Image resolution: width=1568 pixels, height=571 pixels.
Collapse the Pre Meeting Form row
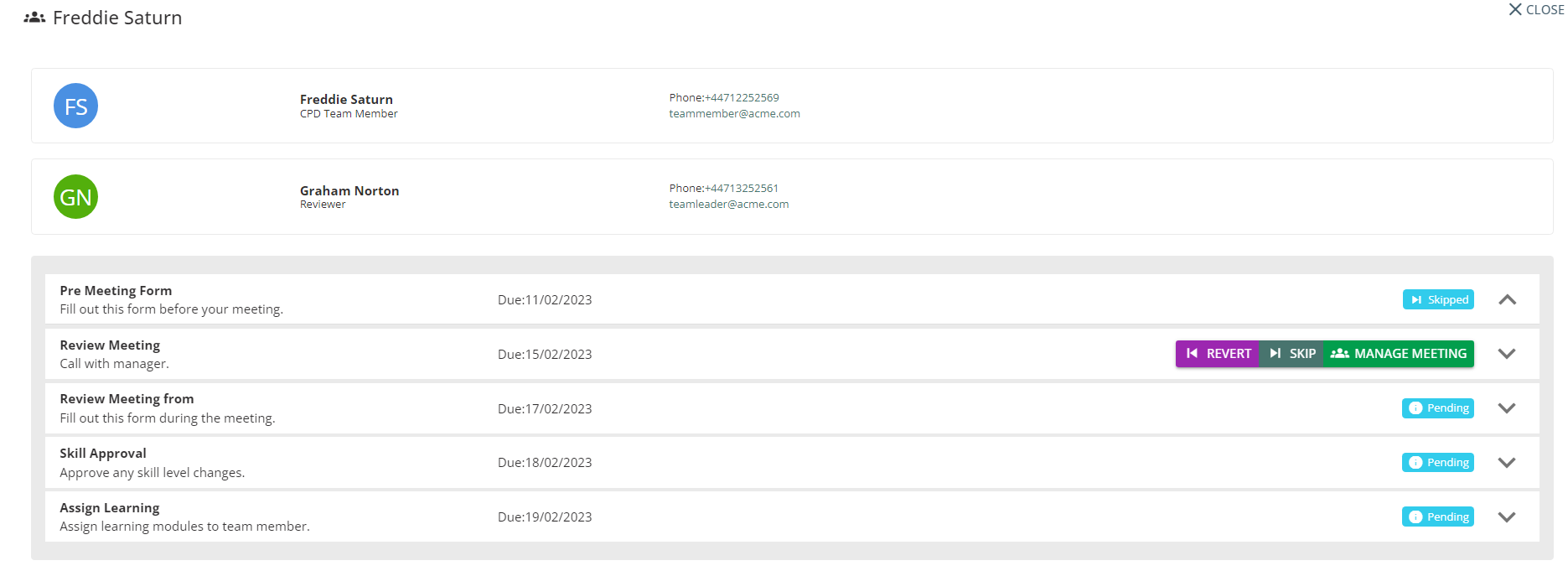[1507, 299]
